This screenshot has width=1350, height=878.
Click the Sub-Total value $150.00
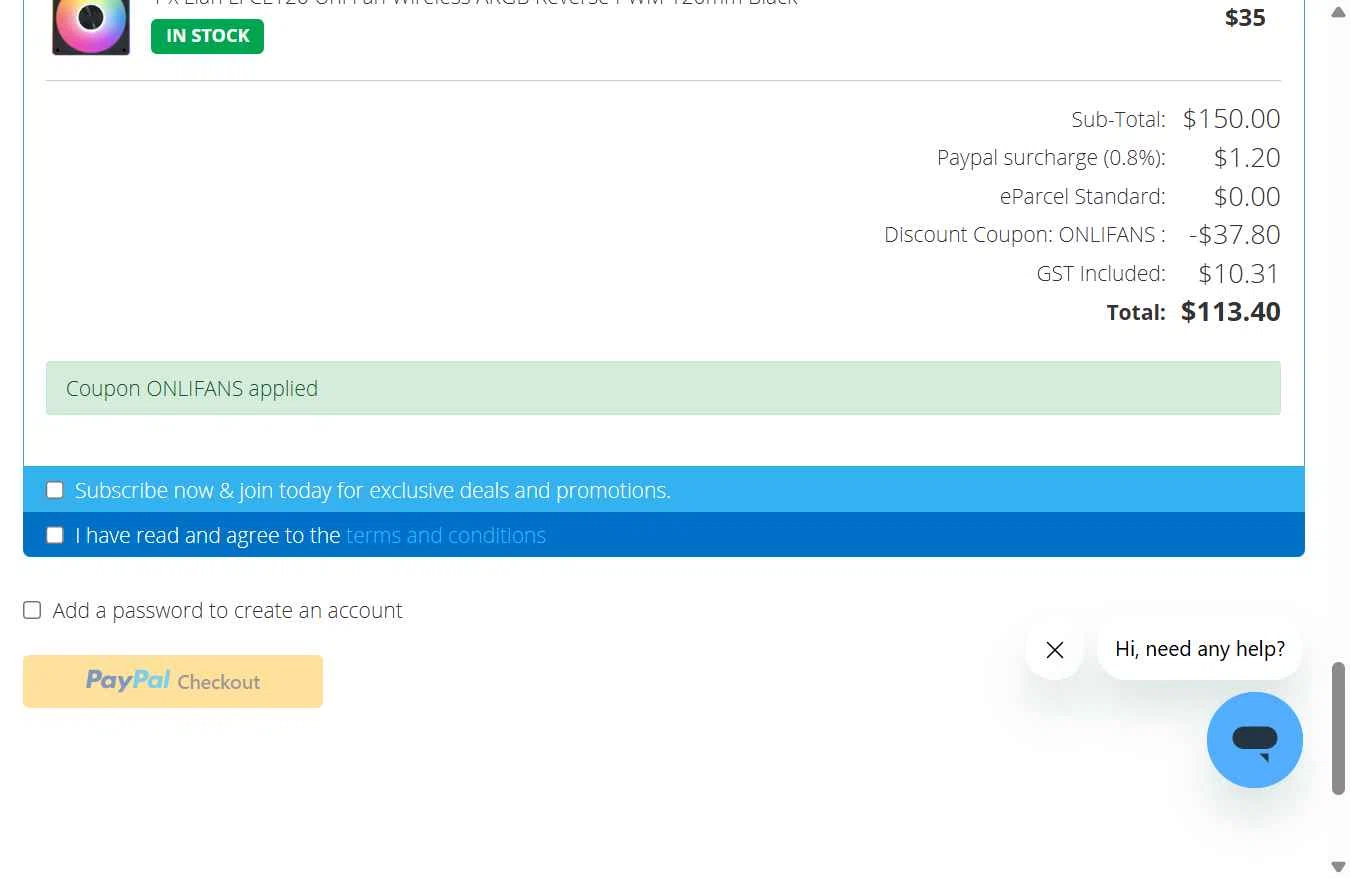pos(1231,119)
